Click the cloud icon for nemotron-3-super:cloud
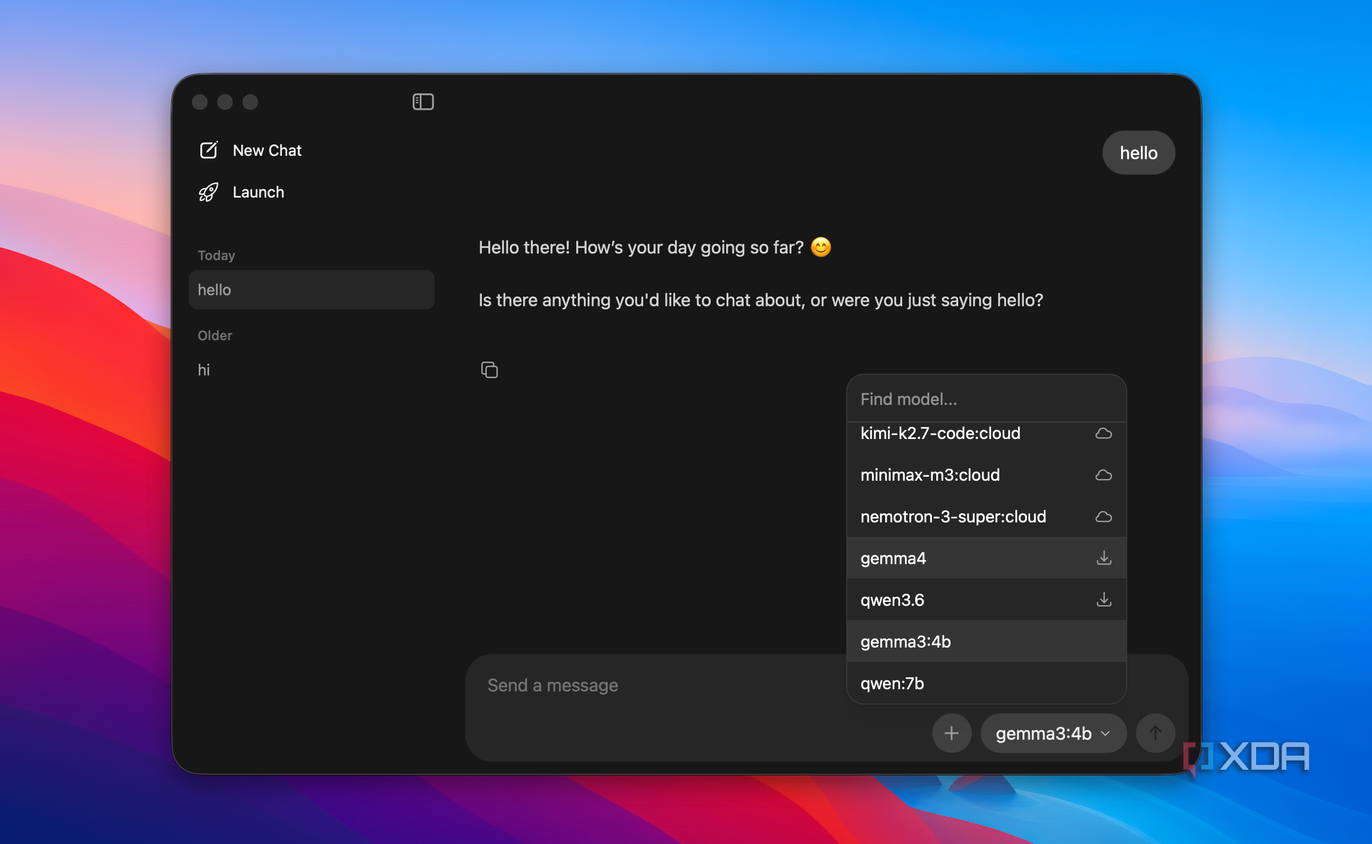1372x844 pixels. (1103, 517)
